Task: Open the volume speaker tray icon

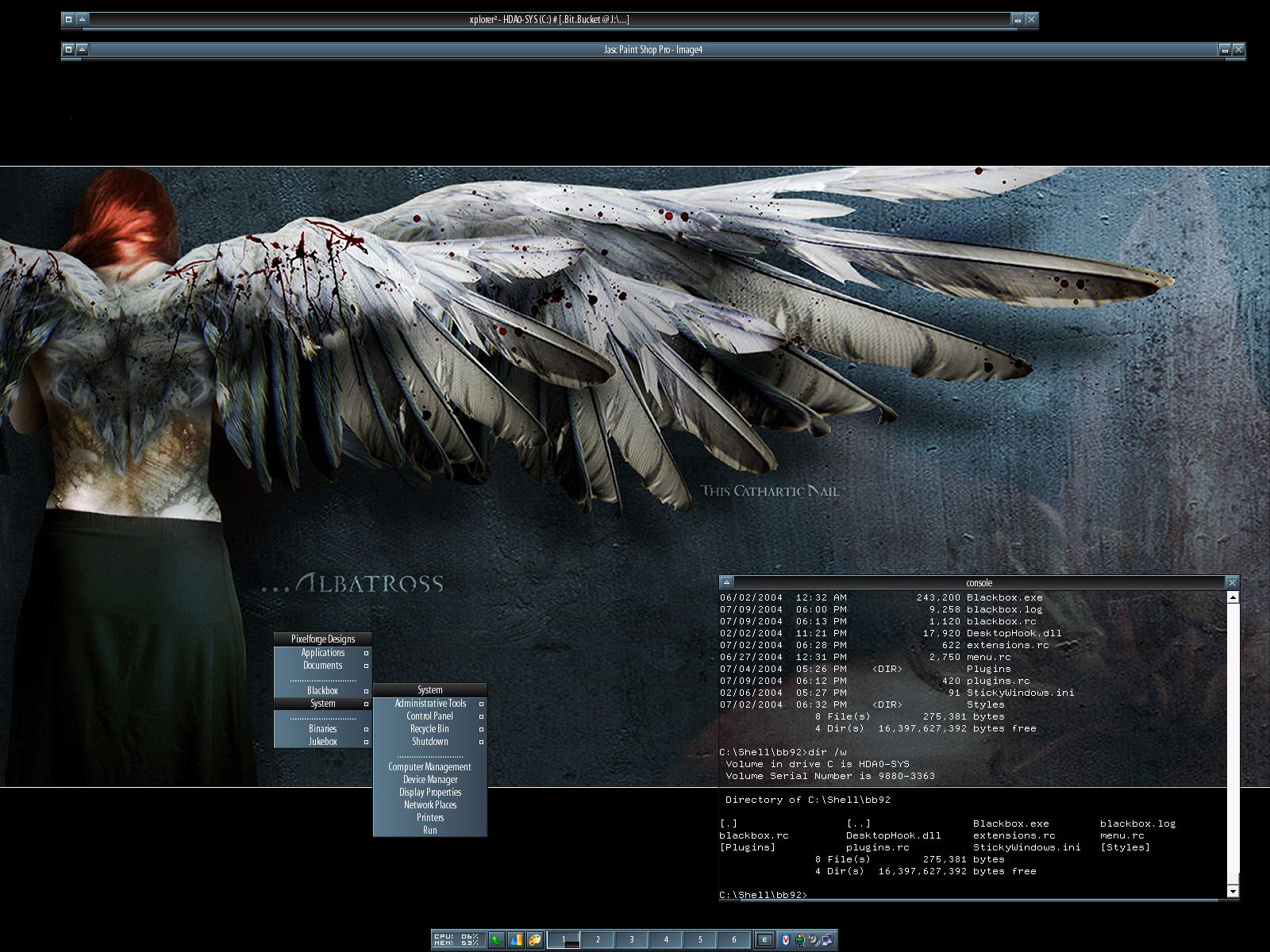Action: point(814,940)
